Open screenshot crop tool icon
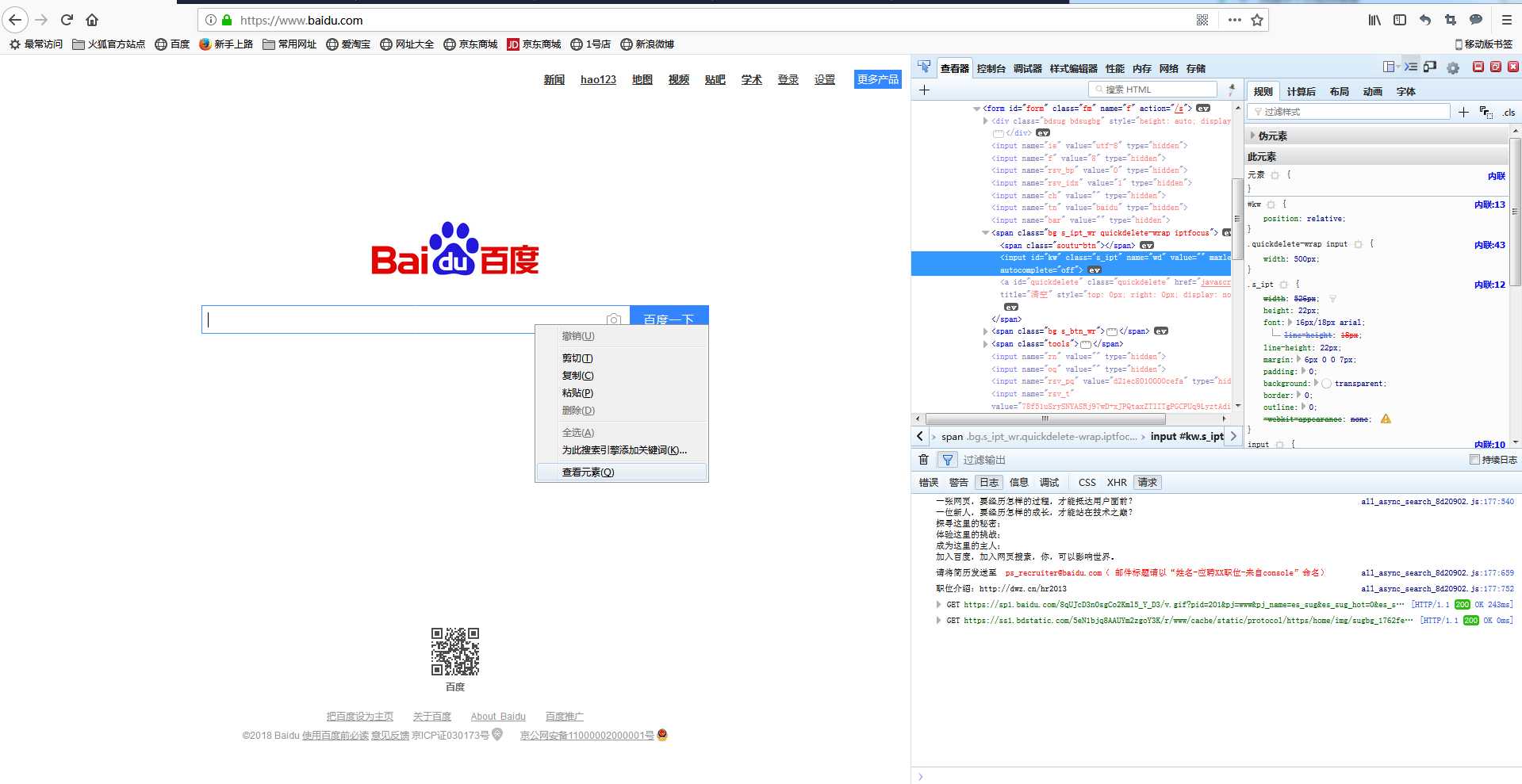Image resolution: width=1522 pixels, height=784 pixels. [1451, 20]
